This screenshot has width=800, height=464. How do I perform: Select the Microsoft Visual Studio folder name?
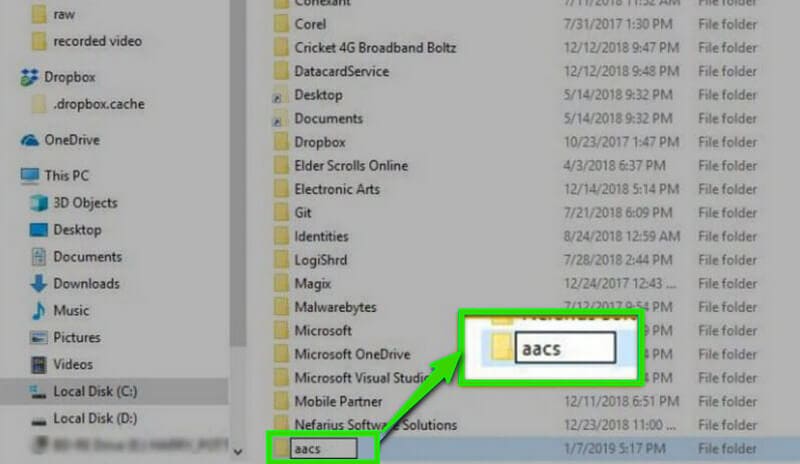[362, 378]
